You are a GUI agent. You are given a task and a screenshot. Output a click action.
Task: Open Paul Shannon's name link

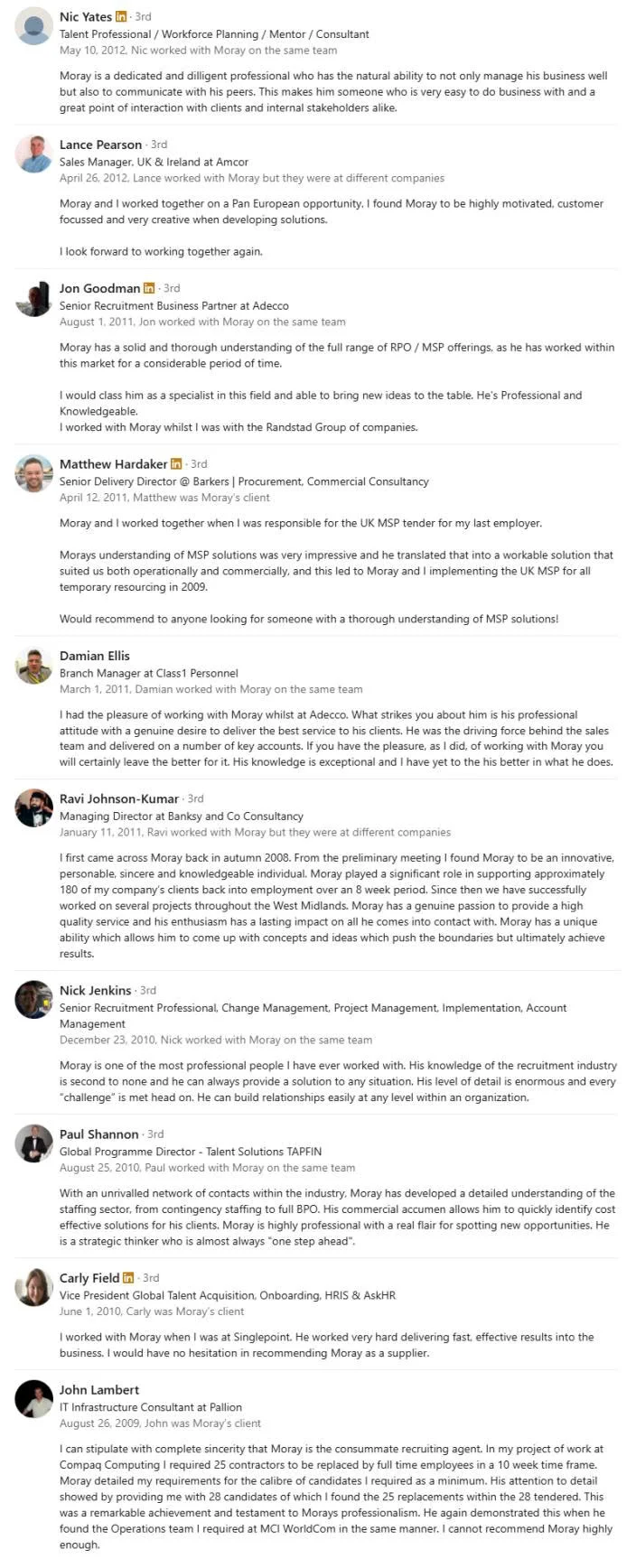[x=99, y=1134]
